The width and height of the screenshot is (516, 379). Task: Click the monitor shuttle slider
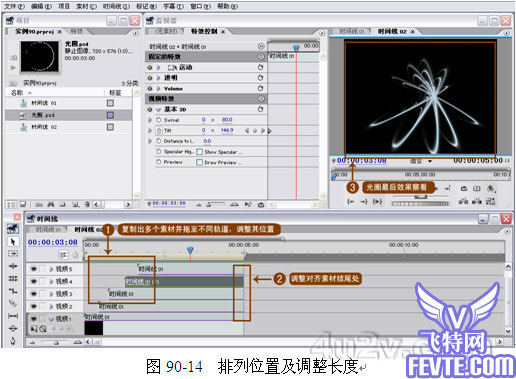pyautogui.click(x=421, y=197)
